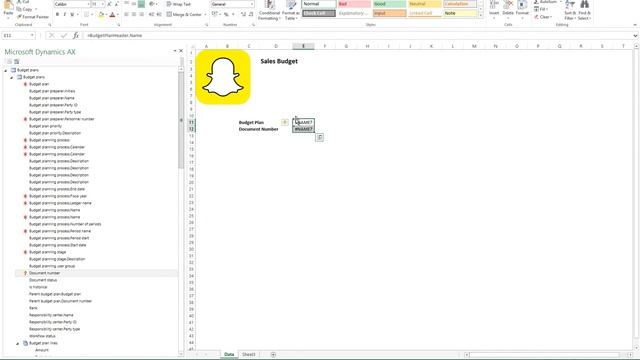The image size is (640, 360).
Task: Select Document status field in tree
Action: coord(43,280)
